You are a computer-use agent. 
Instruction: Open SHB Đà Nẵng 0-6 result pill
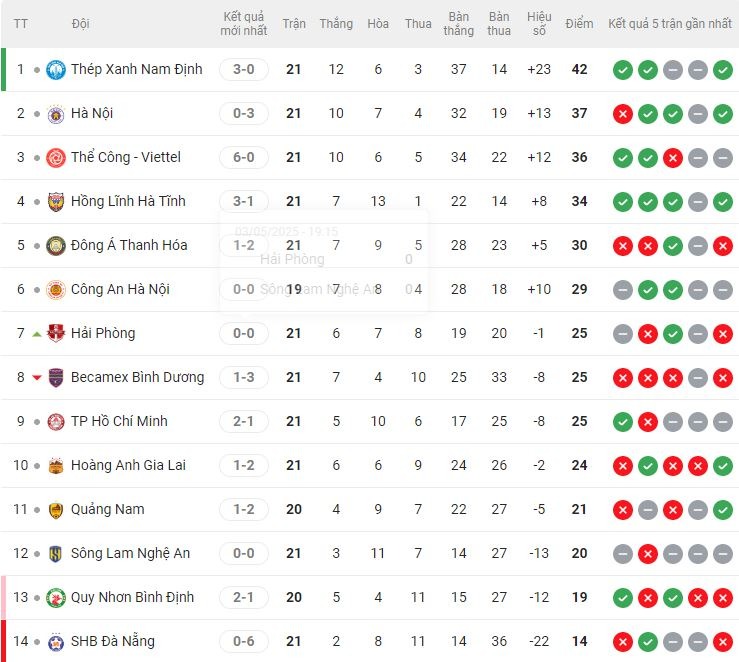click(x=244, y=641)
